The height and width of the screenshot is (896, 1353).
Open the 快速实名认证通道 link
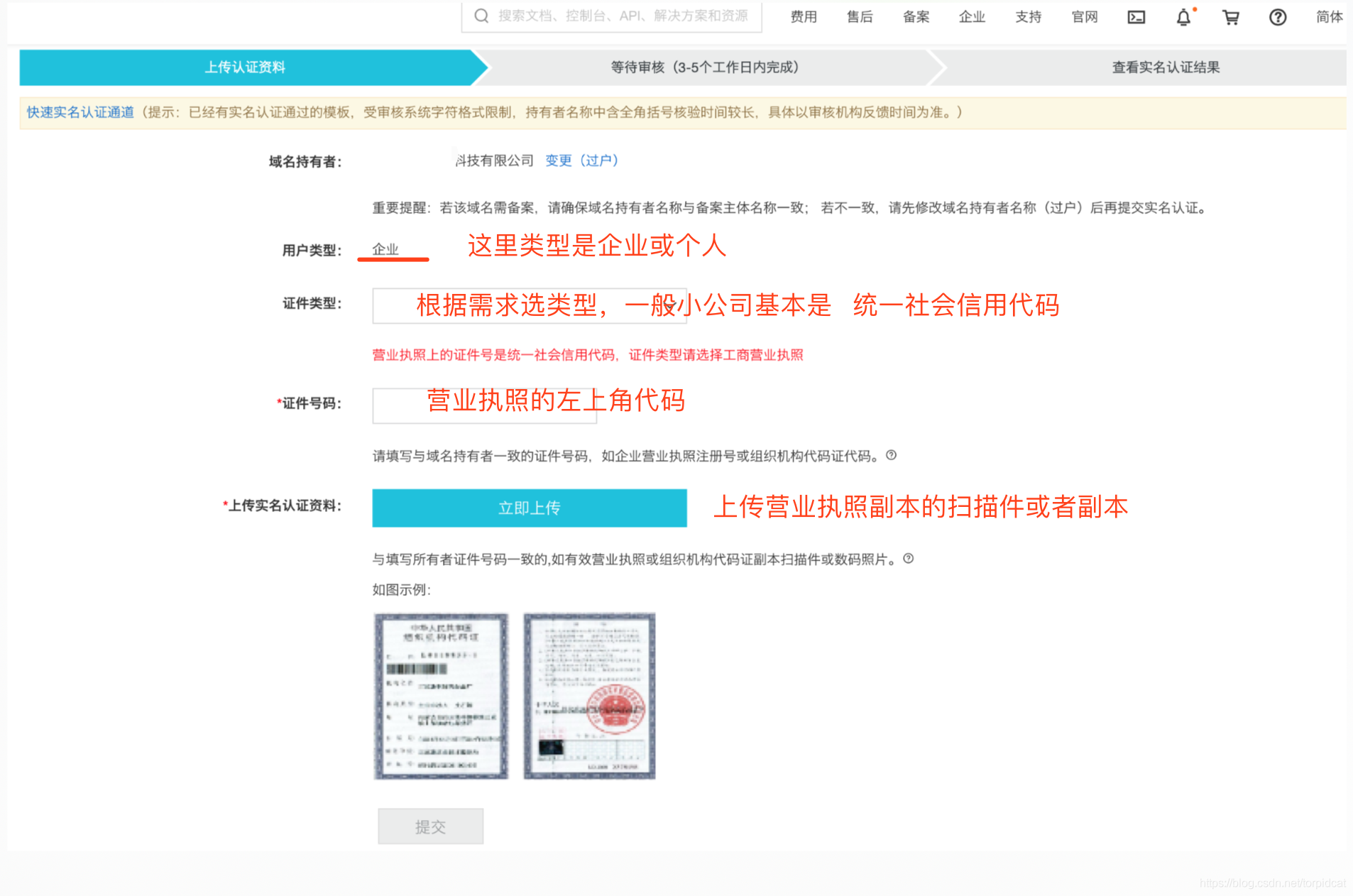click(x=80, y=112)
